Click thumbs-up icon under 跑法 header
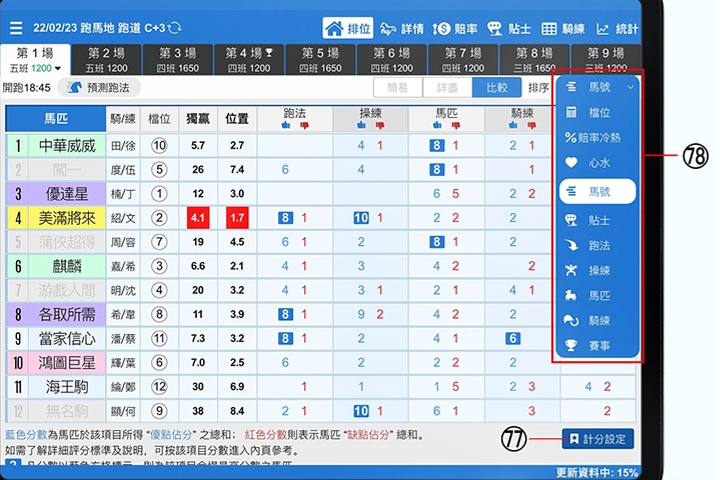 click(286, 125)
